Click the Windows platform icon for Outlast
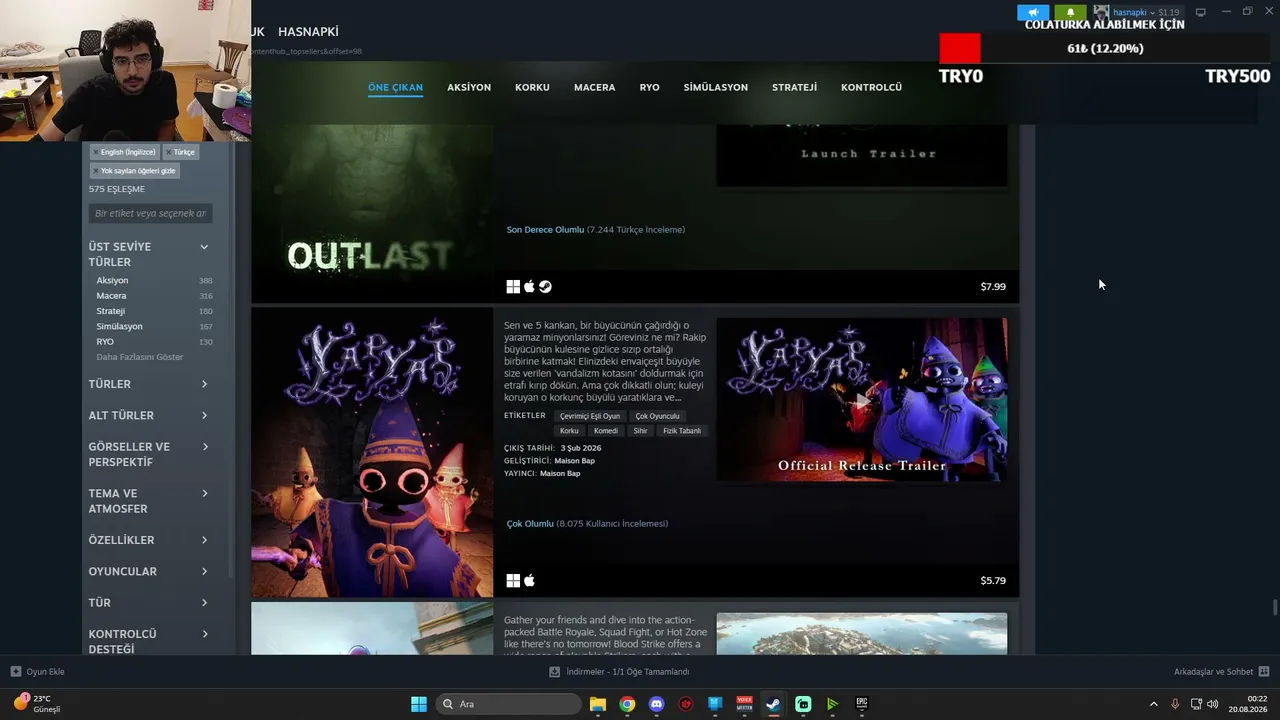 [513, 287]
